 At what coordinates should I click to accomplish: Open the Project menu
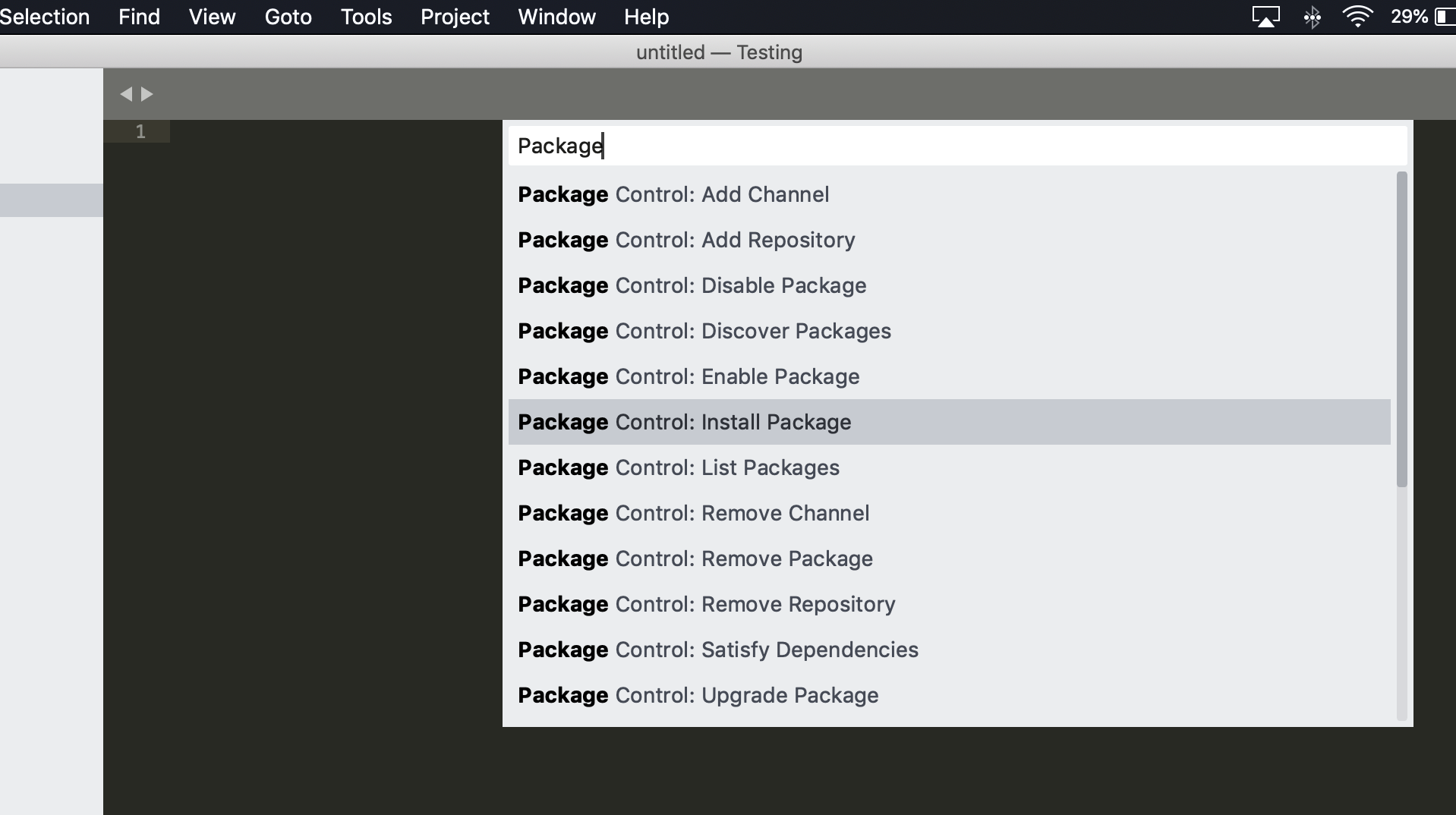pos(454,16)
